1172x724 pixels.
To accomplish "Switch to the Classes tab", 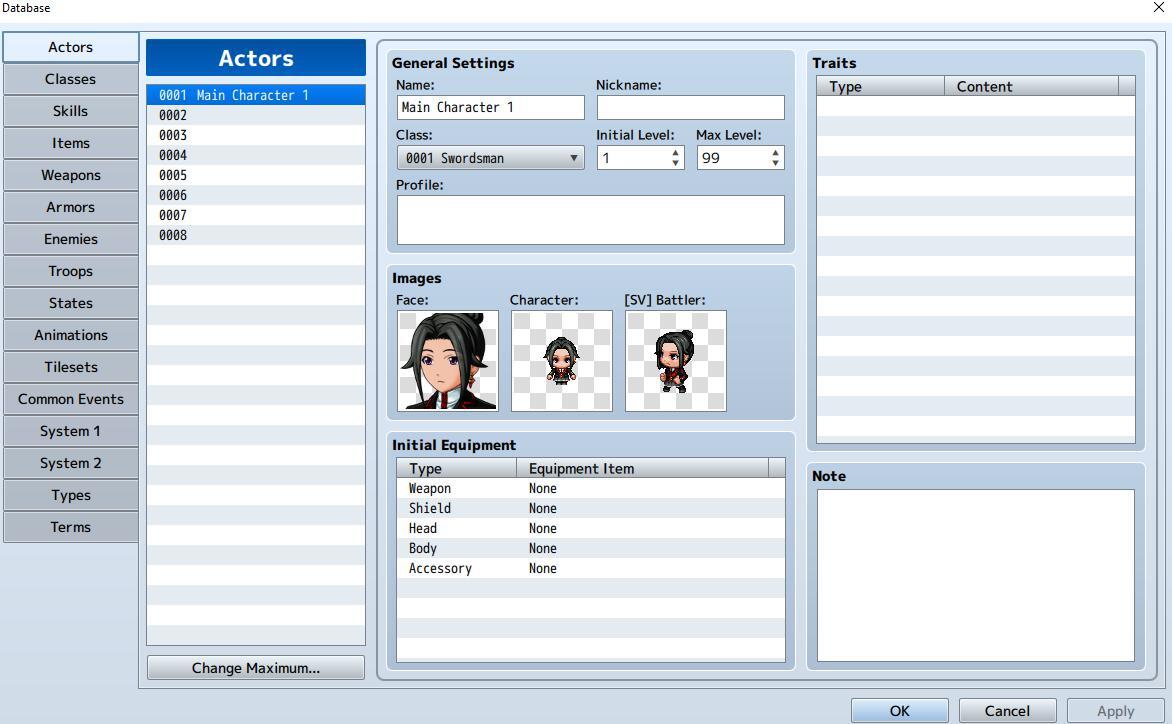I will click(70, 79).
